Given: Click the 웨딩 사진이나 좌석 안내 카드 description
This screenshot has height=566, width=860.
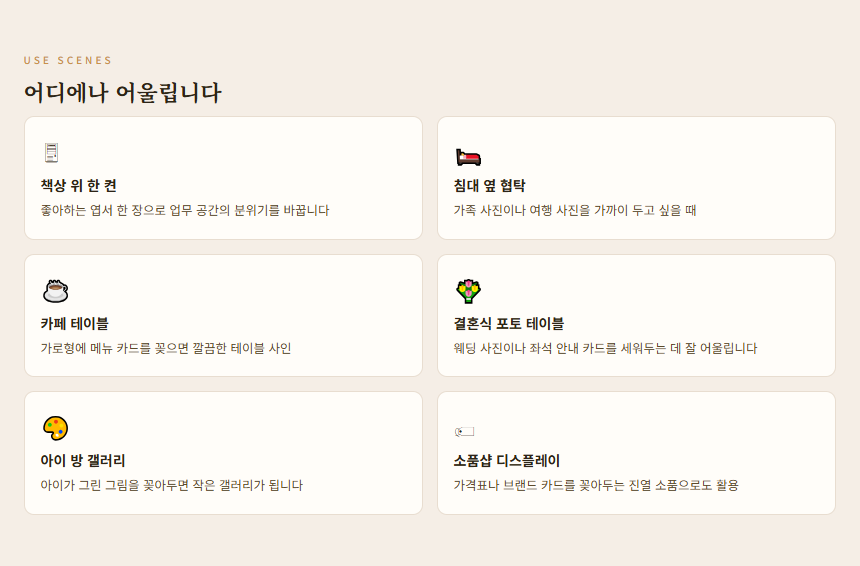Looking at the screenshot, I should click(605, 349).
